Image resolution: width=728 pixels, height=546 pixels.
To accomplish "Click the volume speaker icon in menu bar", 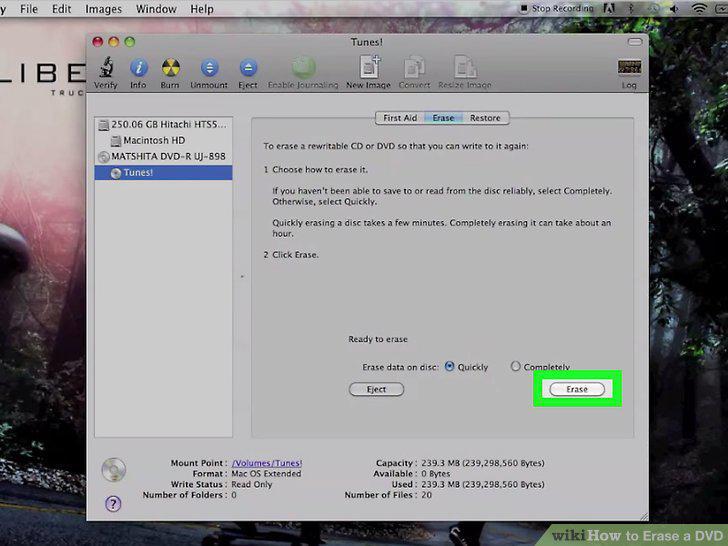I will click(x=674, y=8).
